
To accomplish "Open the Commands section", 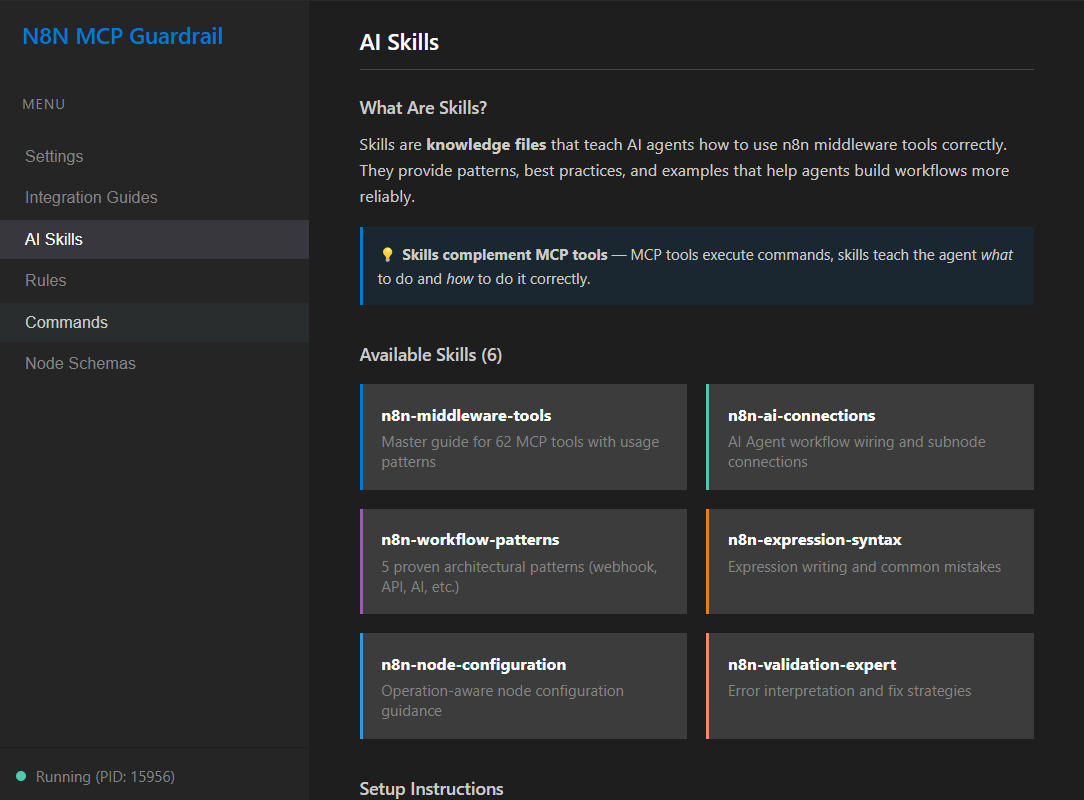I will point(66,322).
